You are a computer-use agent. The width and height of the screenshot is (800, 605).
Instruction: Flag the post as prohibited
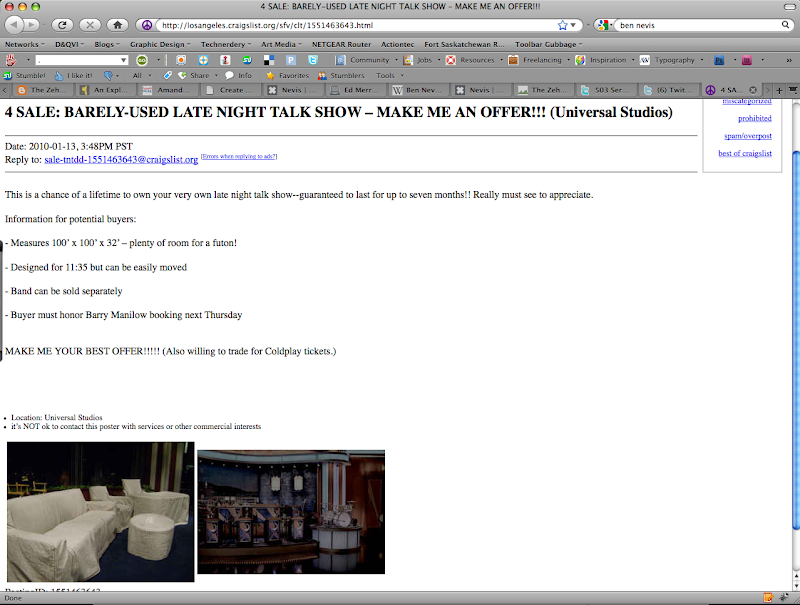point(755,118)
